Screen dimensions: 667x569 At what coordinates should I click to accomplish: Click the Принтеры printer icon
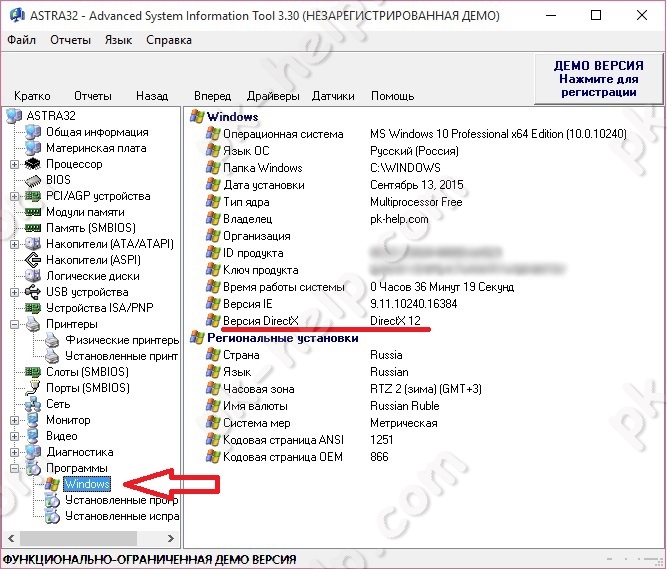click(x=33, y=324)
